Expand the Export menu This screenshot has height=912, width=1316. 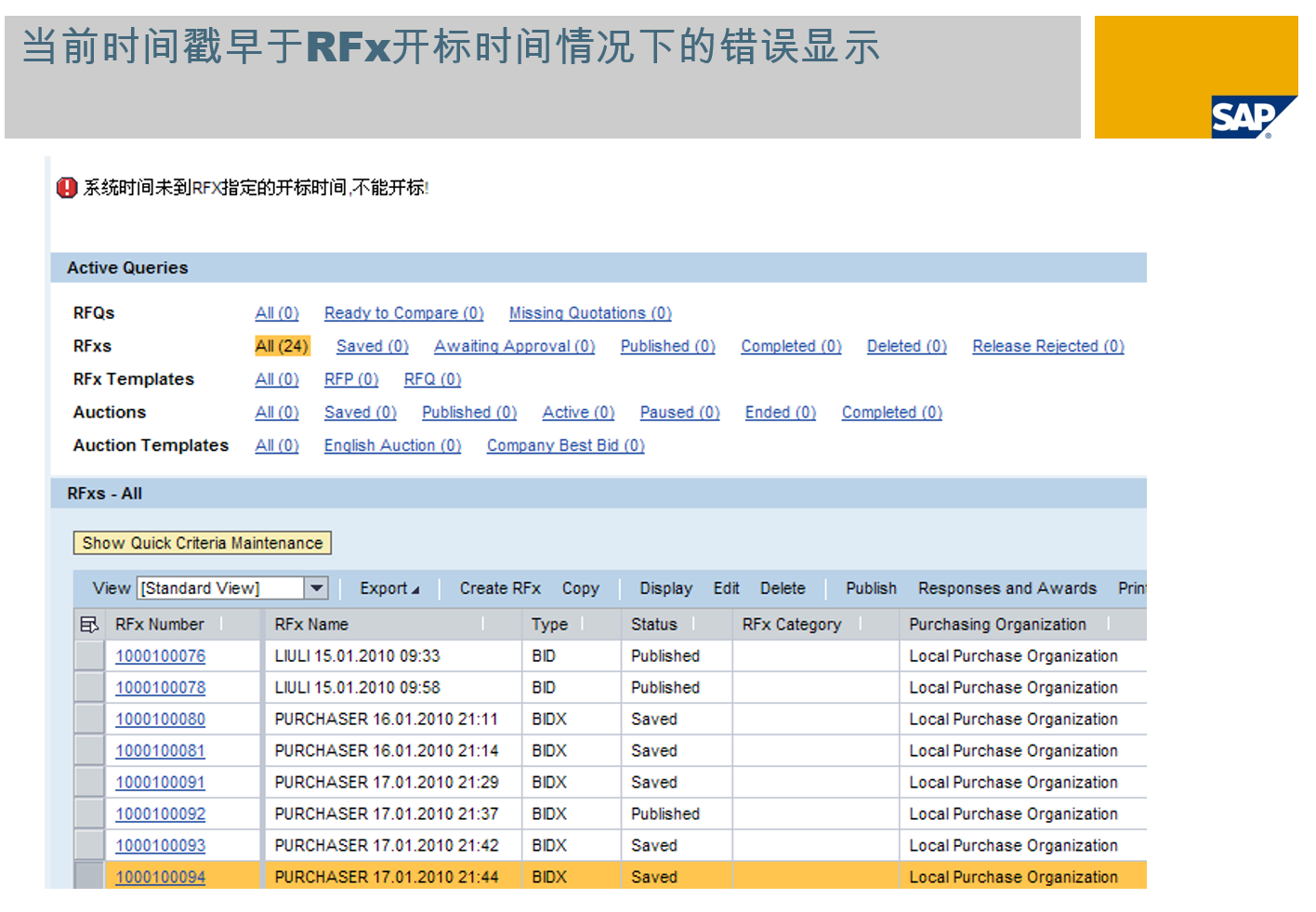pyautogui.click(x=389, y=588)
